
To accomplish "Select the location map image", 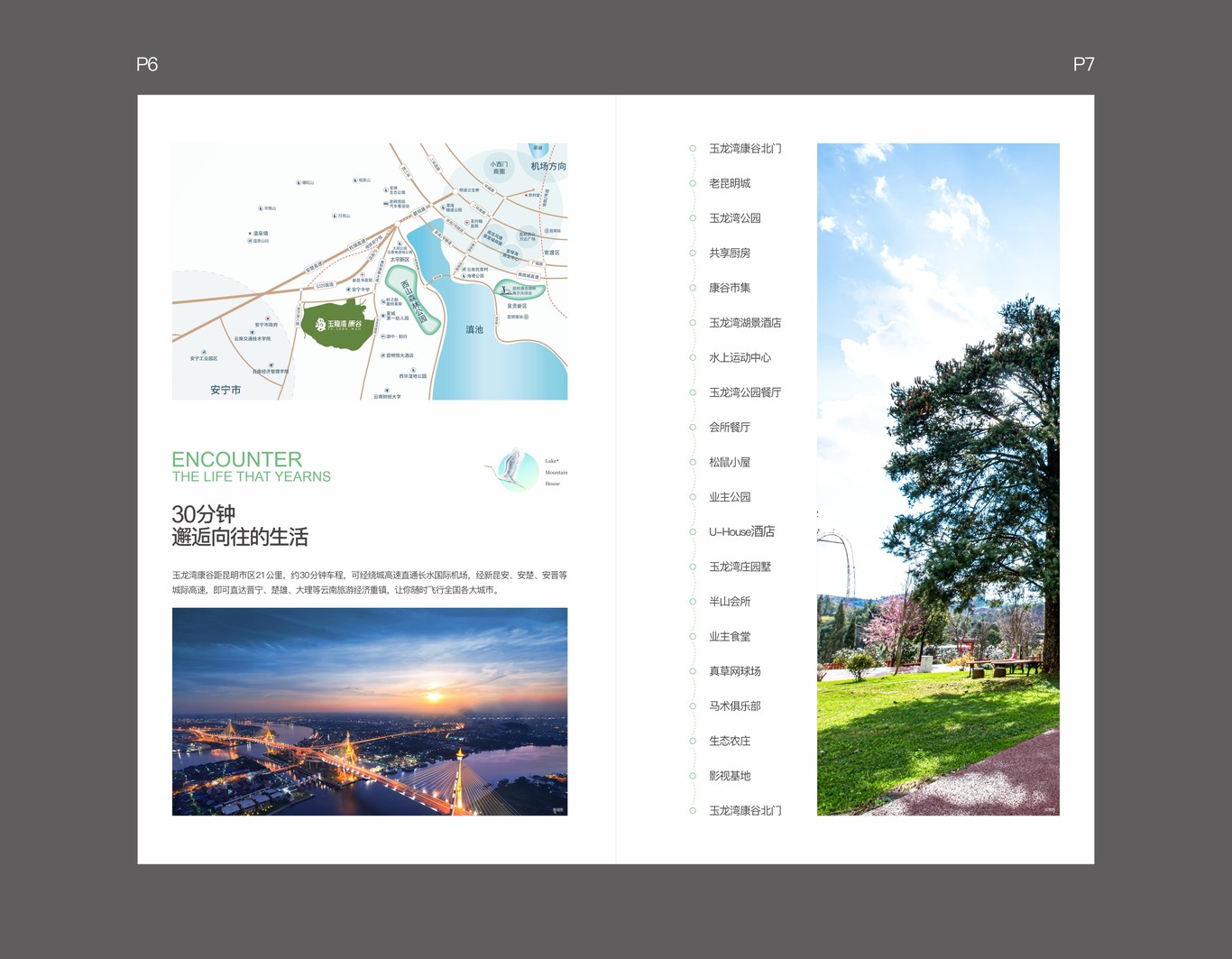I will 370,272.
